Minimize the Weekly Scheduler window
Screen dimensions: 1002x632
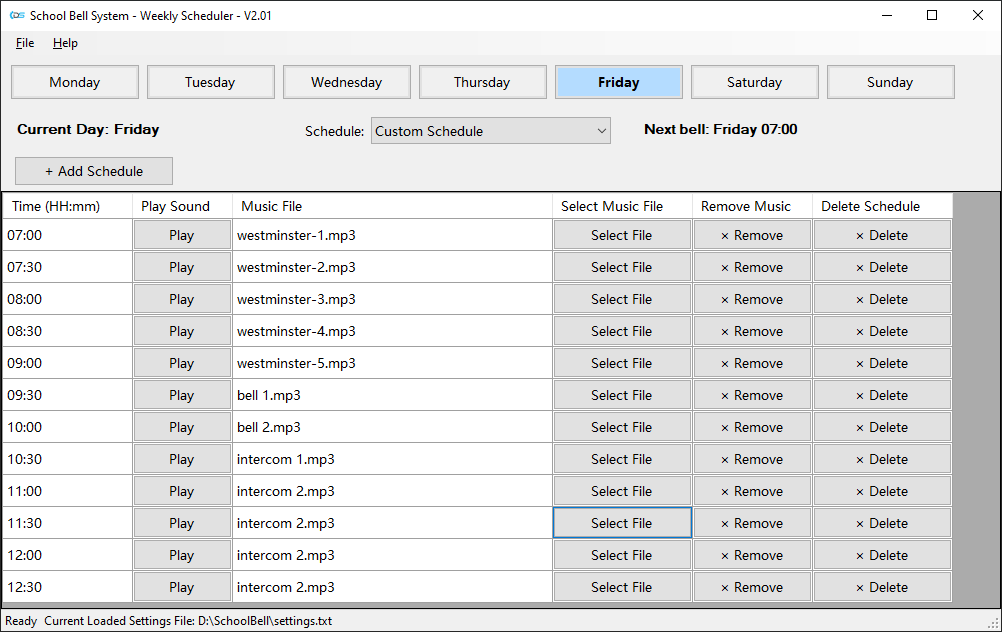coord(886,15)
